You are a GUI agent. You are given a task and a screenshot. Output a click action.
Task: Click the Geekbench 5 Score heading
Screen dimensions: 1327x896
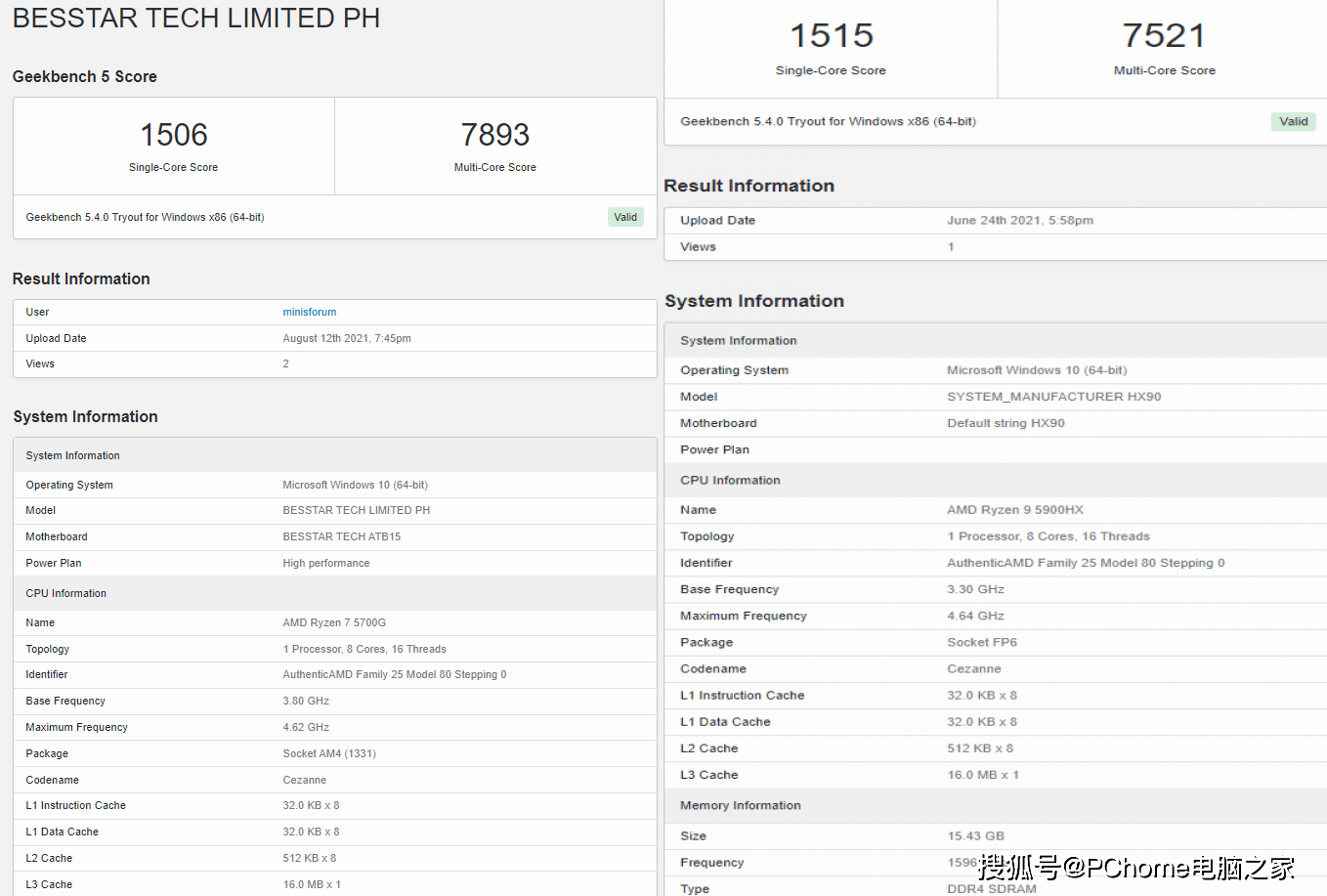(84, 76)
